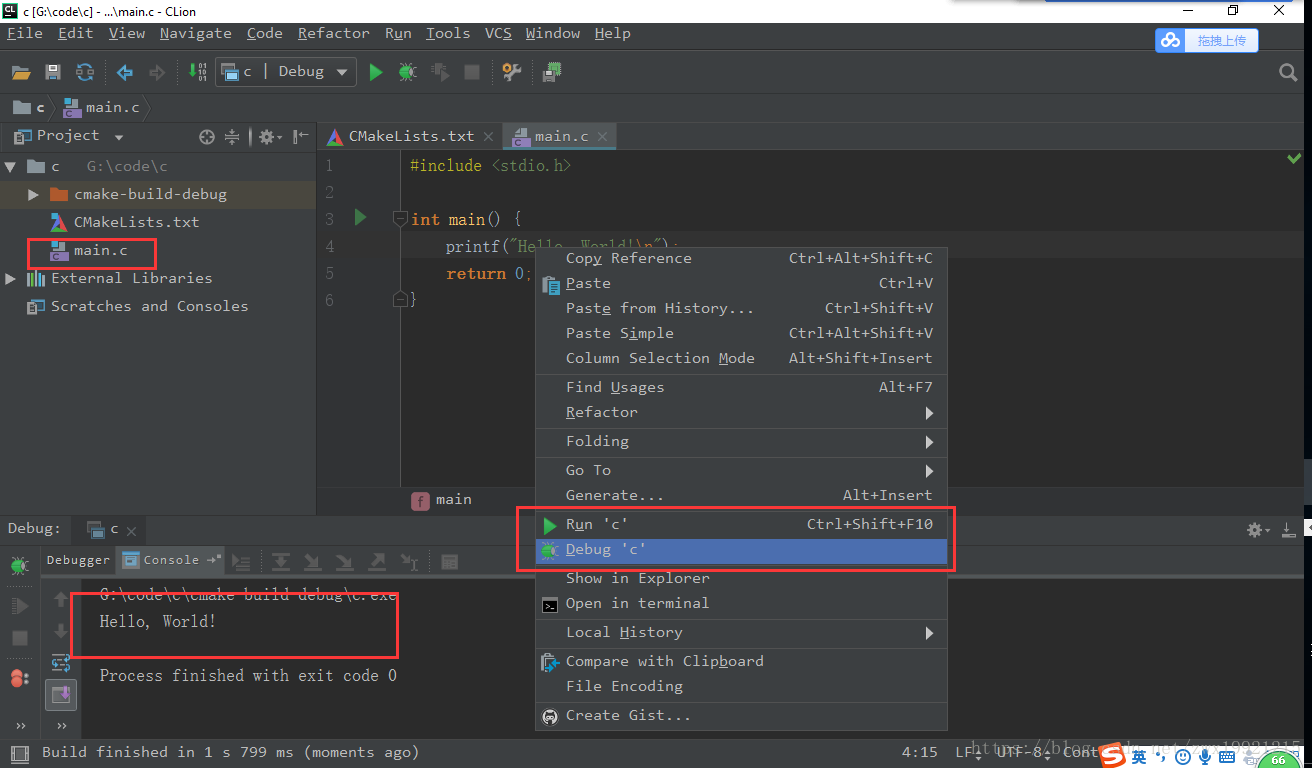Click the Synchronize icon in the toolbar

[85, 72]
